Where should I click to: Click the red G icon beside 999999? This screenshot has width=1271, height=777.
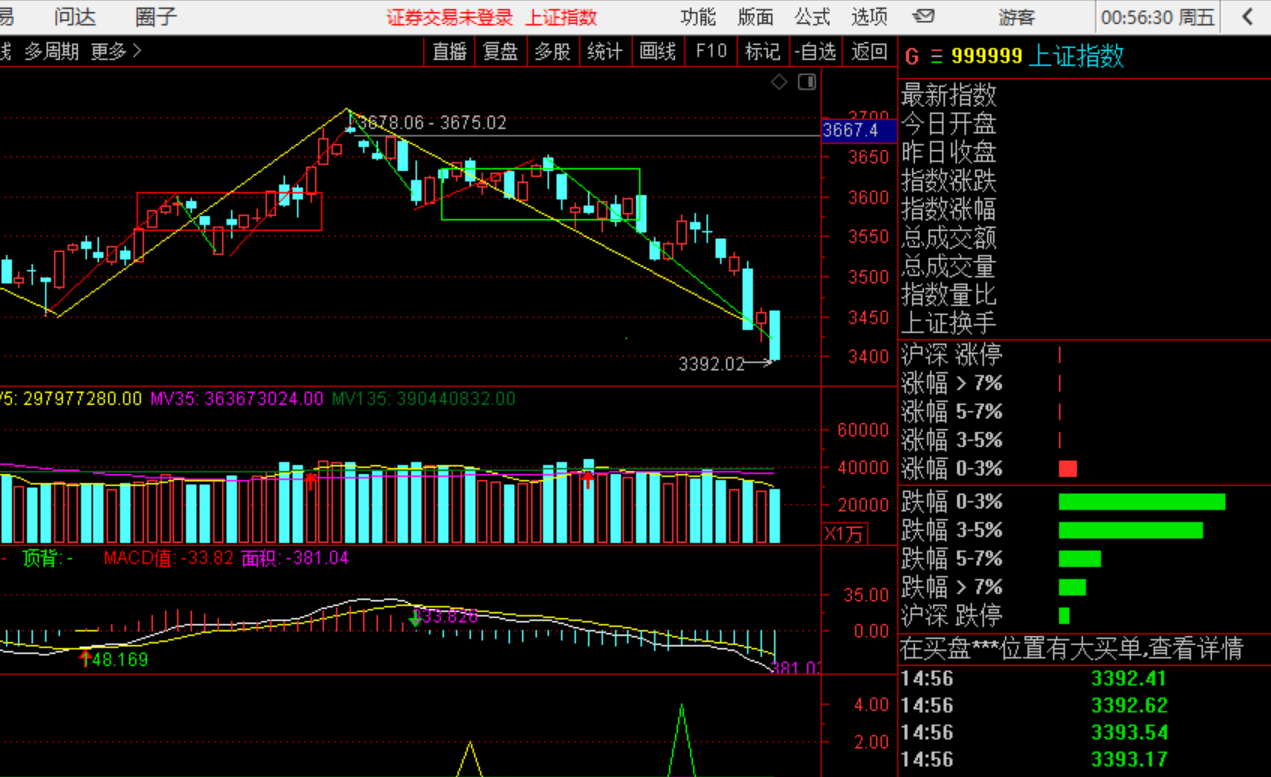910,57
